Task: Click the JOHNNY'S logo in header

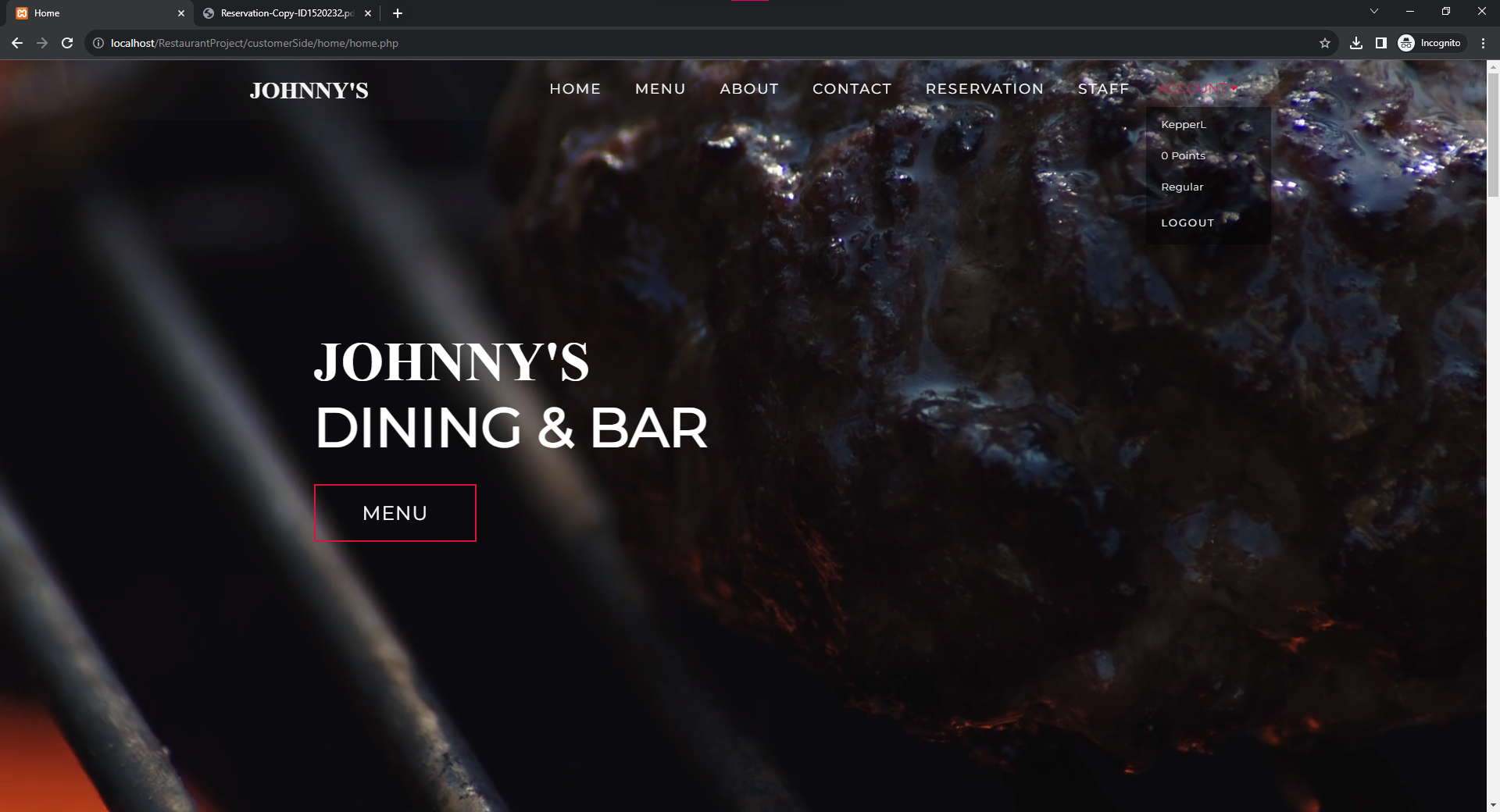Action: click(x=309, y=91)
